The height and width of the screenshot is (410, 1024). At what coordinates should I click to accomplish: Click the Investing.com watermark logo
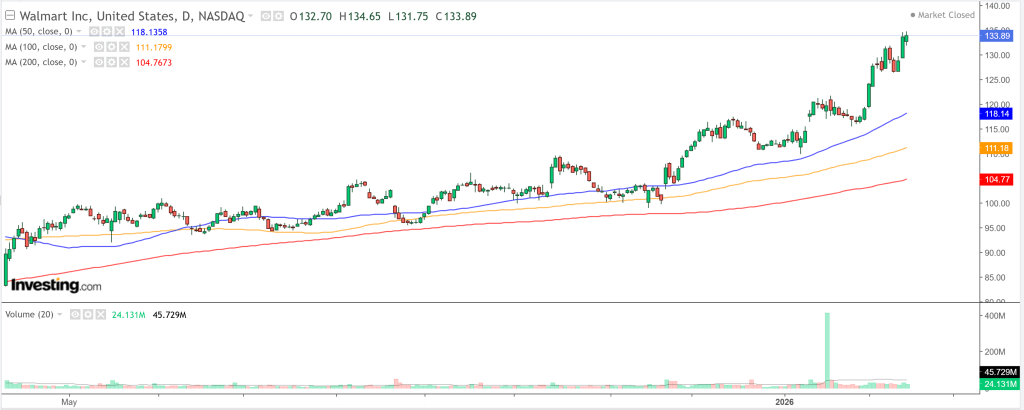click(56, 286)
